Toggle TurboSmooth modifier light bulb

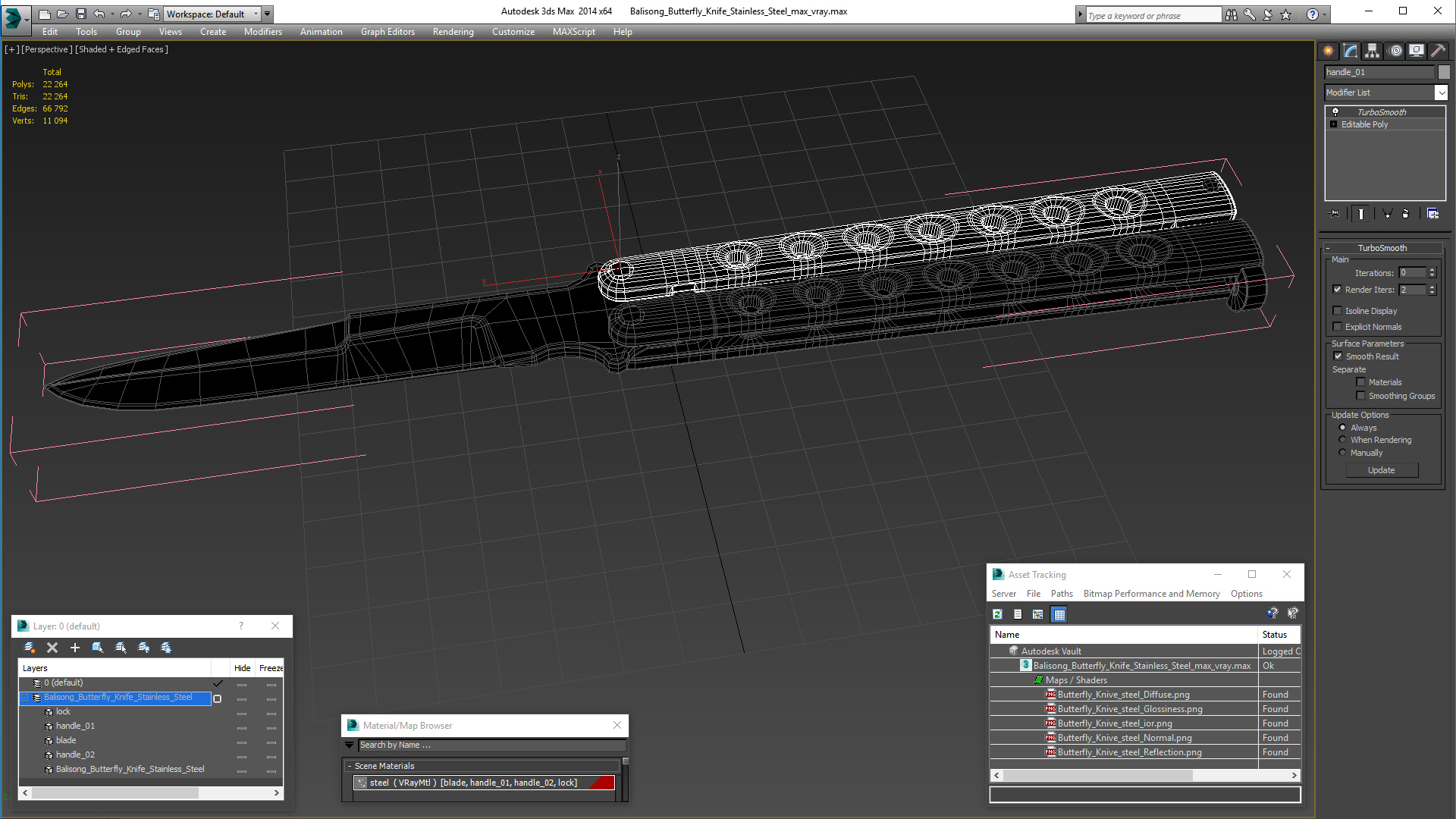point(1335,111)
